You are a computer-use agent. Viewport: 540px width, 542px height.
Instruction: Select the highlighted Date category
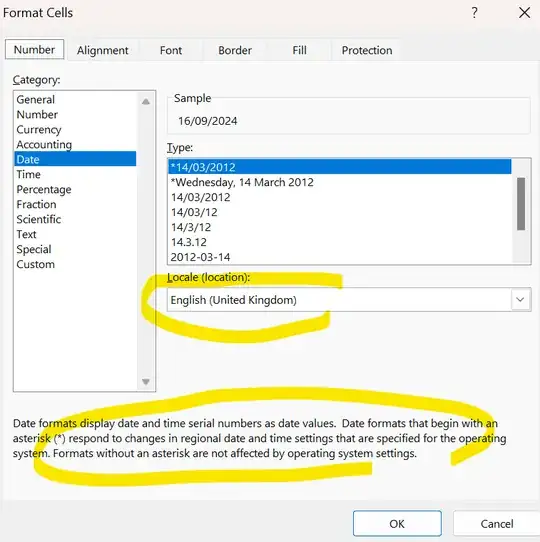pyautogui.click(x=75, y=159)
